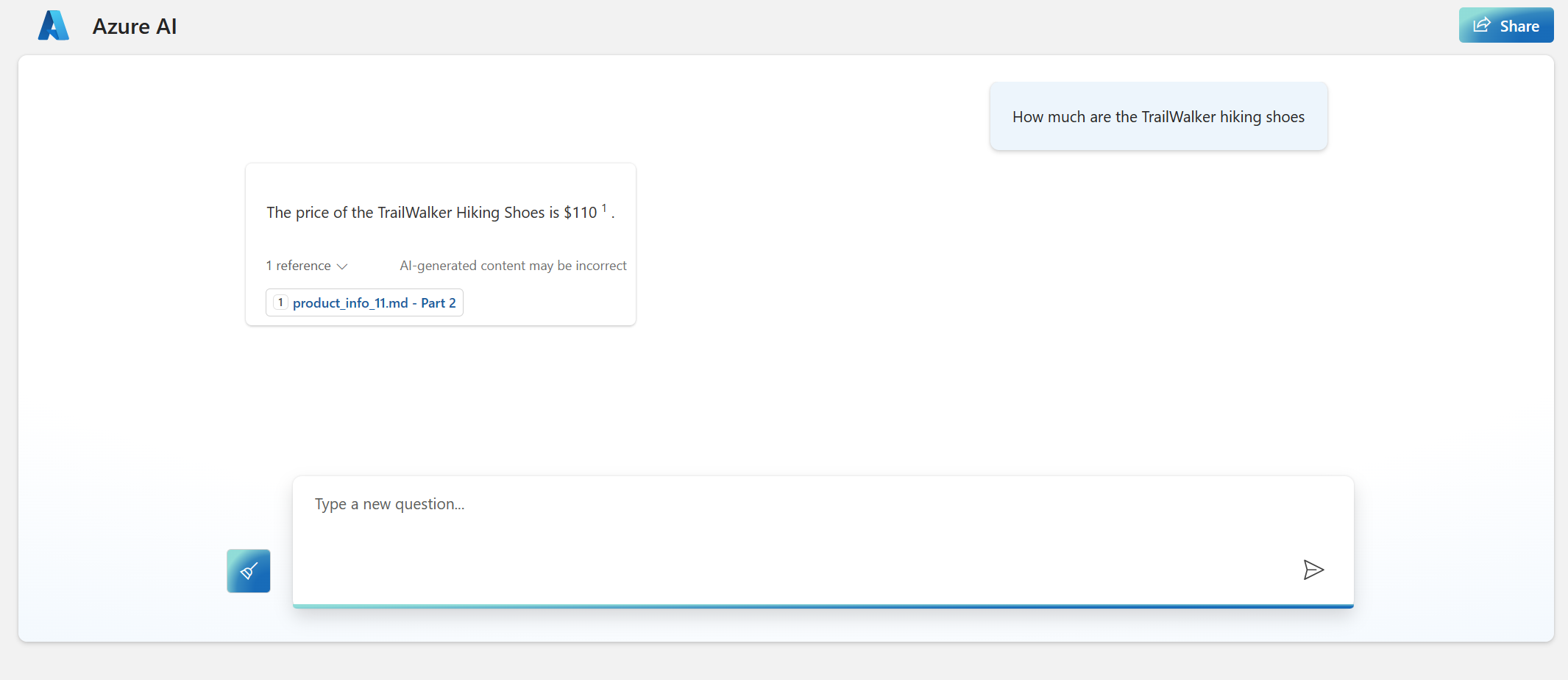Click the answer text stating the $110 price
Viewport: 1568px width, 680px height.
click(440, 213)
